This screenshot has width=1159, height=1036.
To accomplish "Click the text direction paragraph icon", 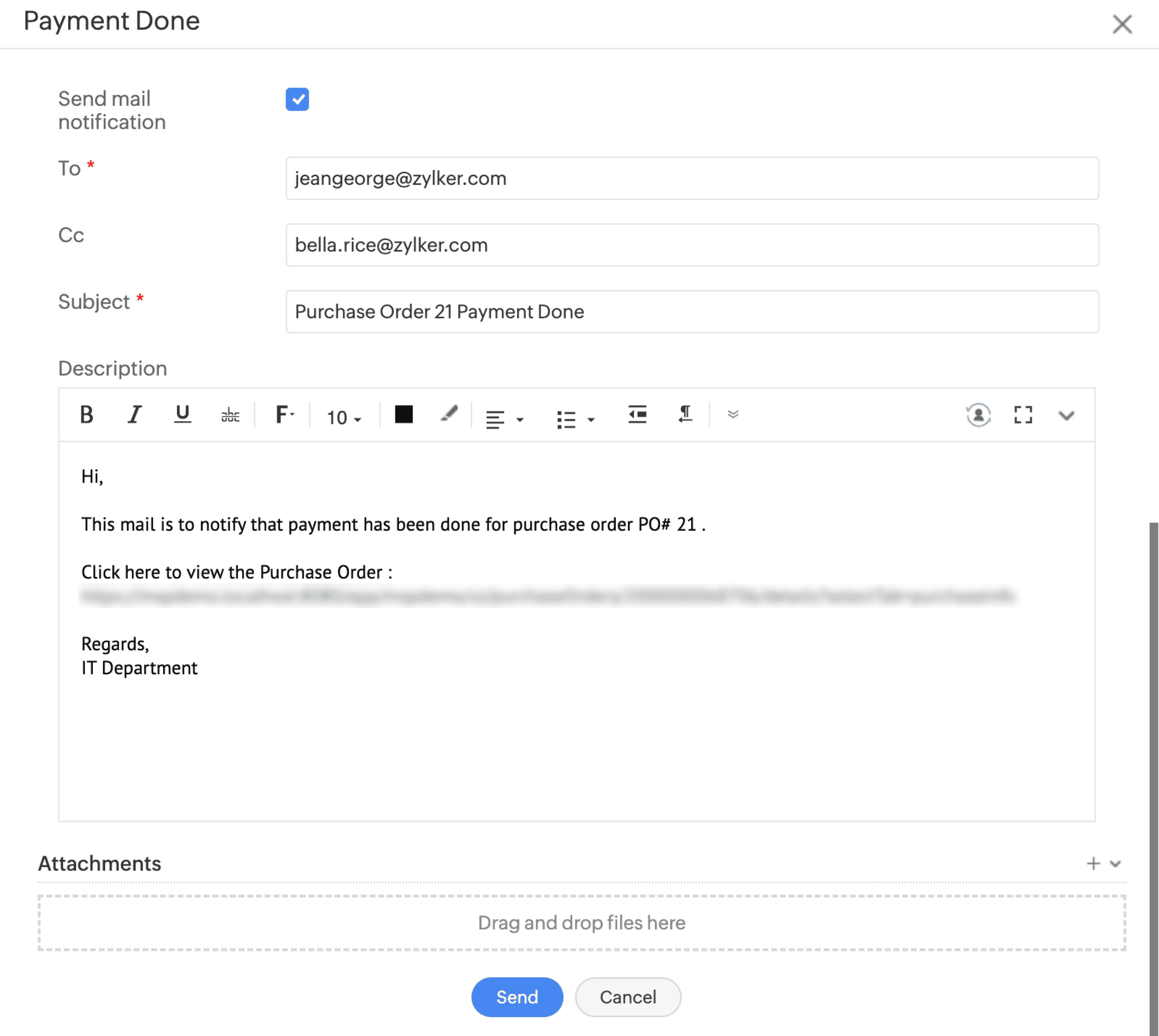I will [x=685, y=414].
